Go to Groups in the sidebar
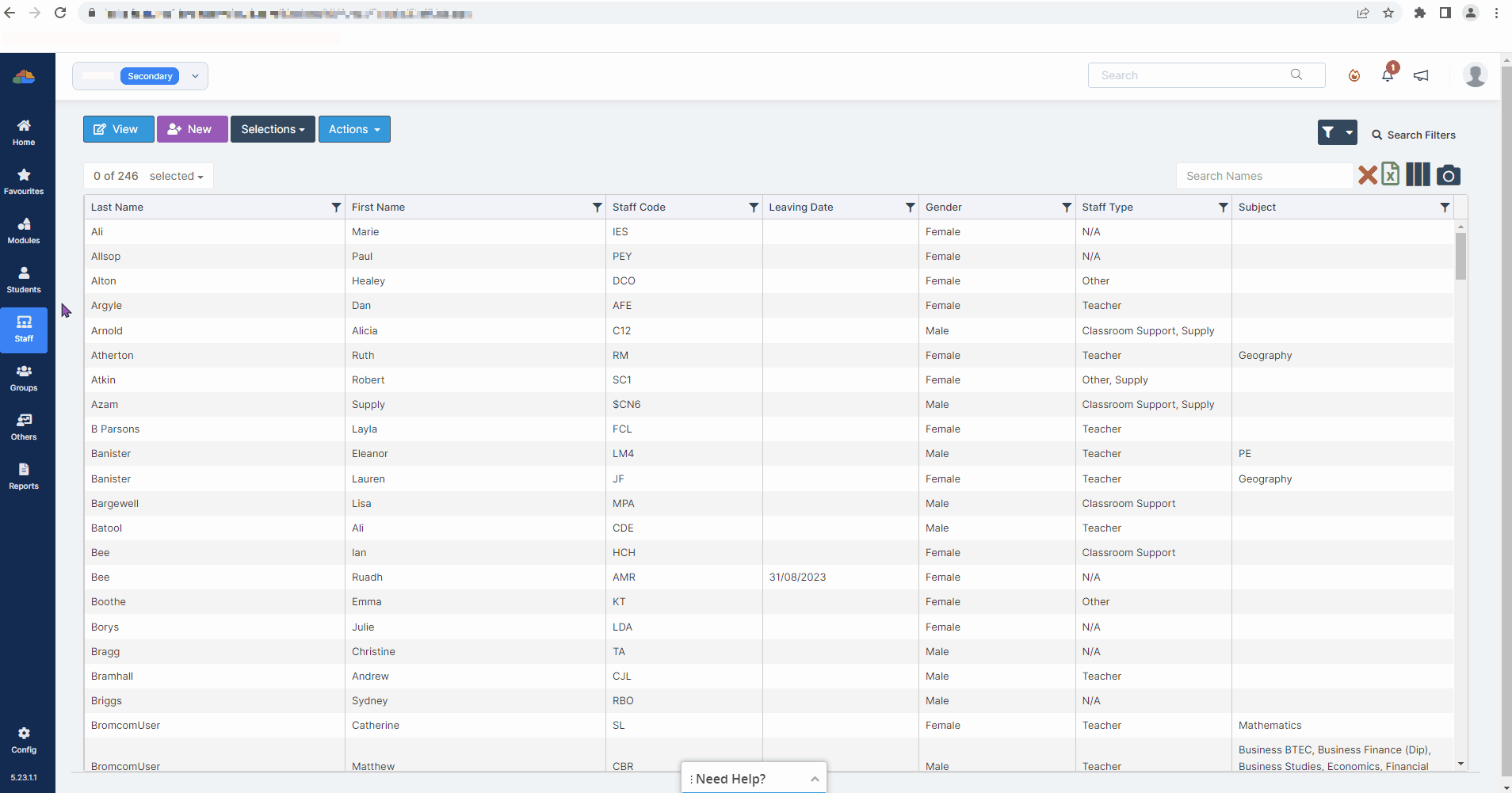This screenshot has width=1512, height=793. coord(24,378)
